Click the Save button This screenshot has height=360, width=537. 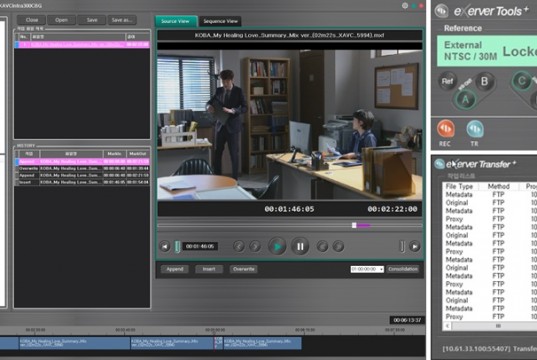(92, 20)
